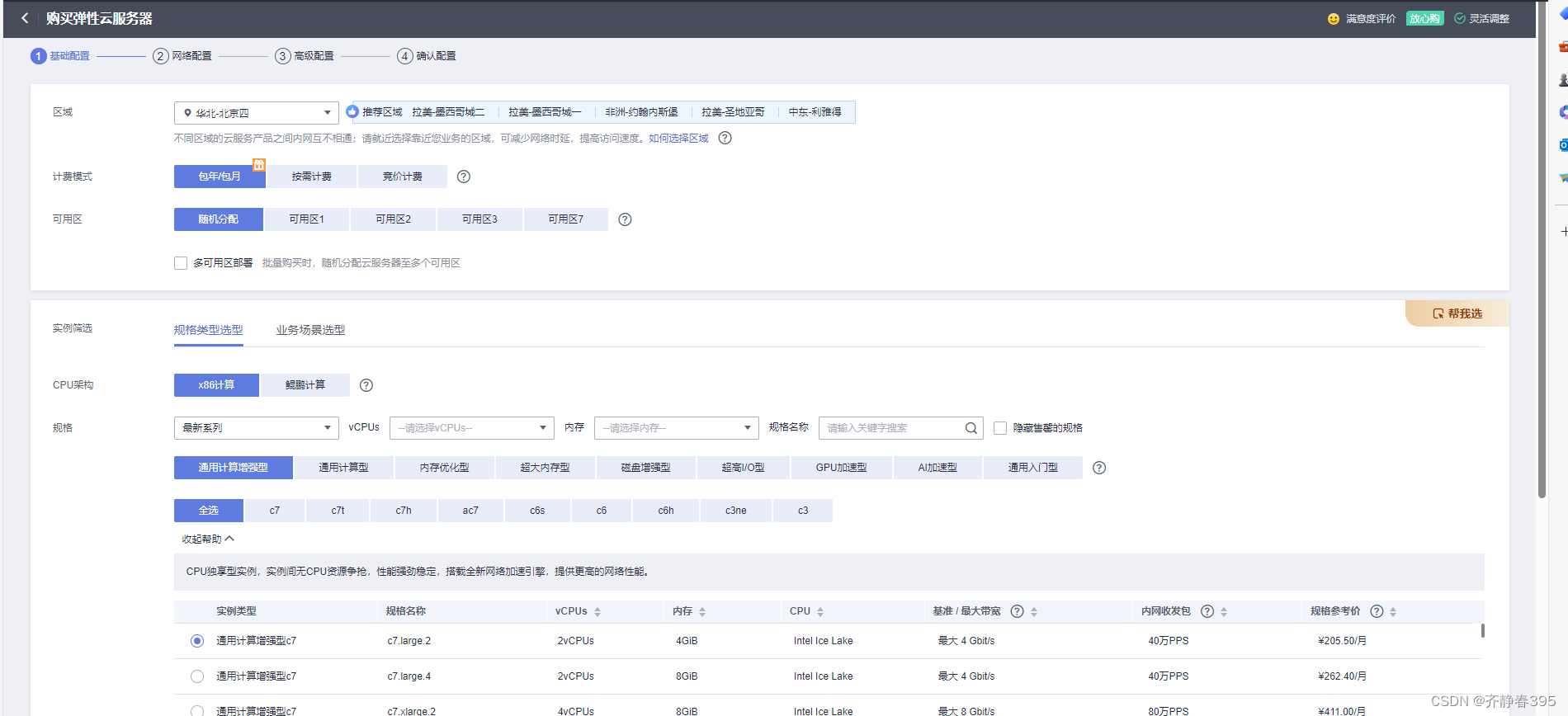Click help icon after the general entry type tab
The width and height of the screenshot is (1568, 716).
pyautogui.click(x=1099, y=468)
